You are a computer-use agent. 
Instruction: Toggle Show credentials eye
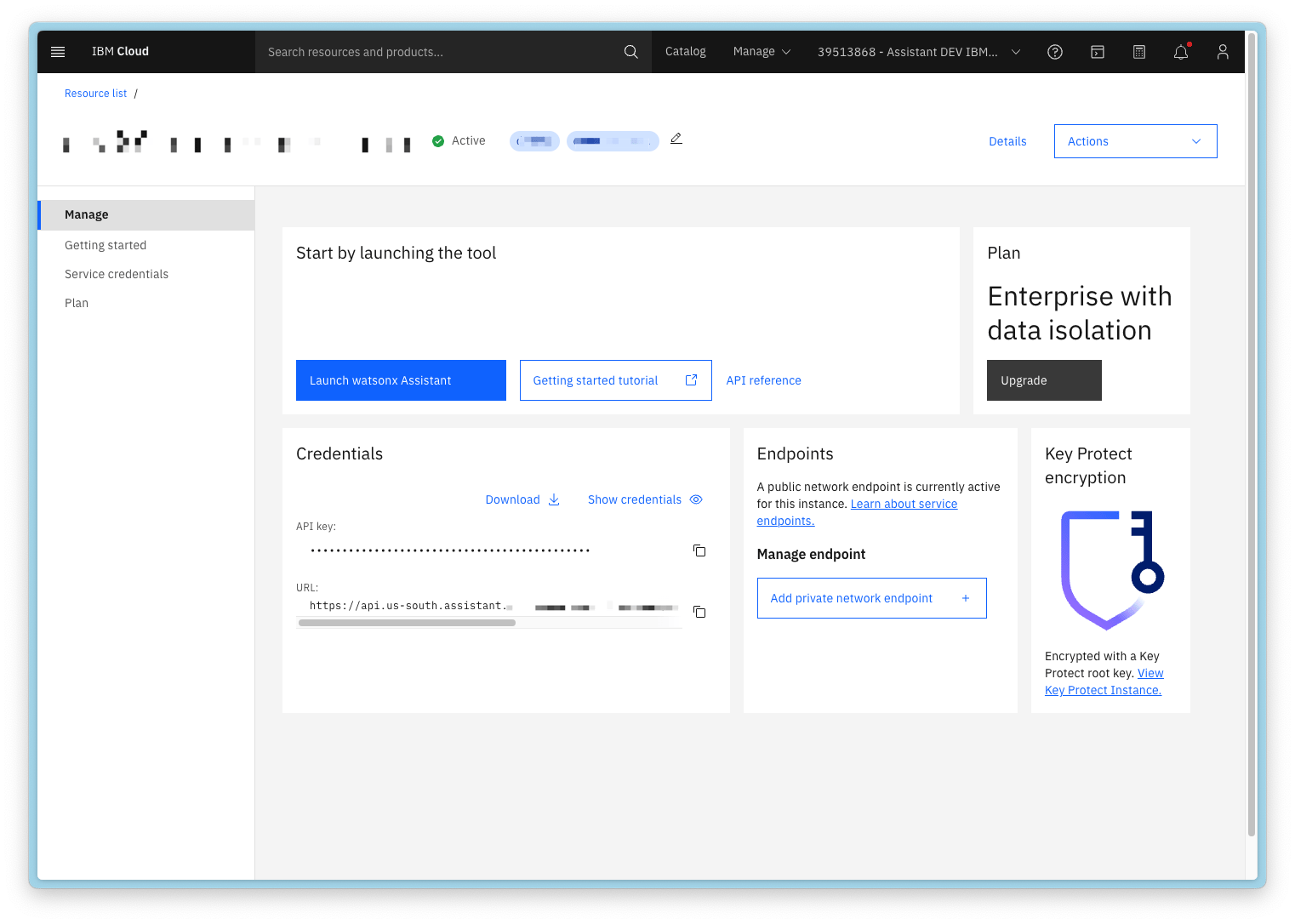click(x=645, y=499)
